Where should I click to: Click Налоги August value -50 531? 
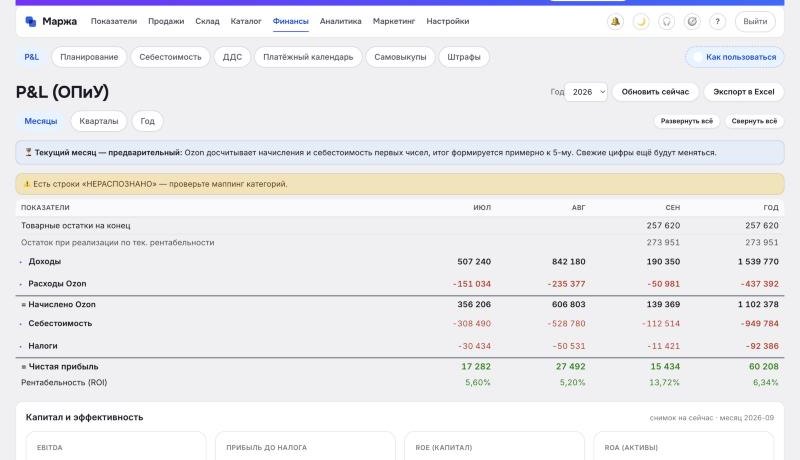click(569, 346)
